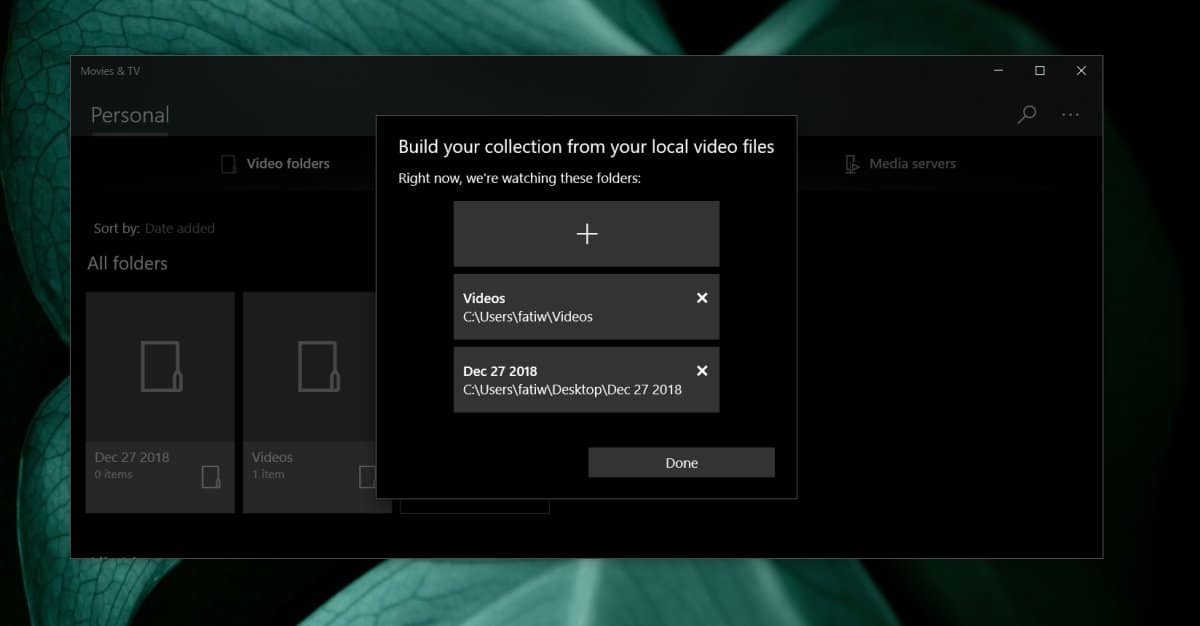This screenshot has width=1200, height=626.
Task: Select the Personal section header
Action: 130,115
